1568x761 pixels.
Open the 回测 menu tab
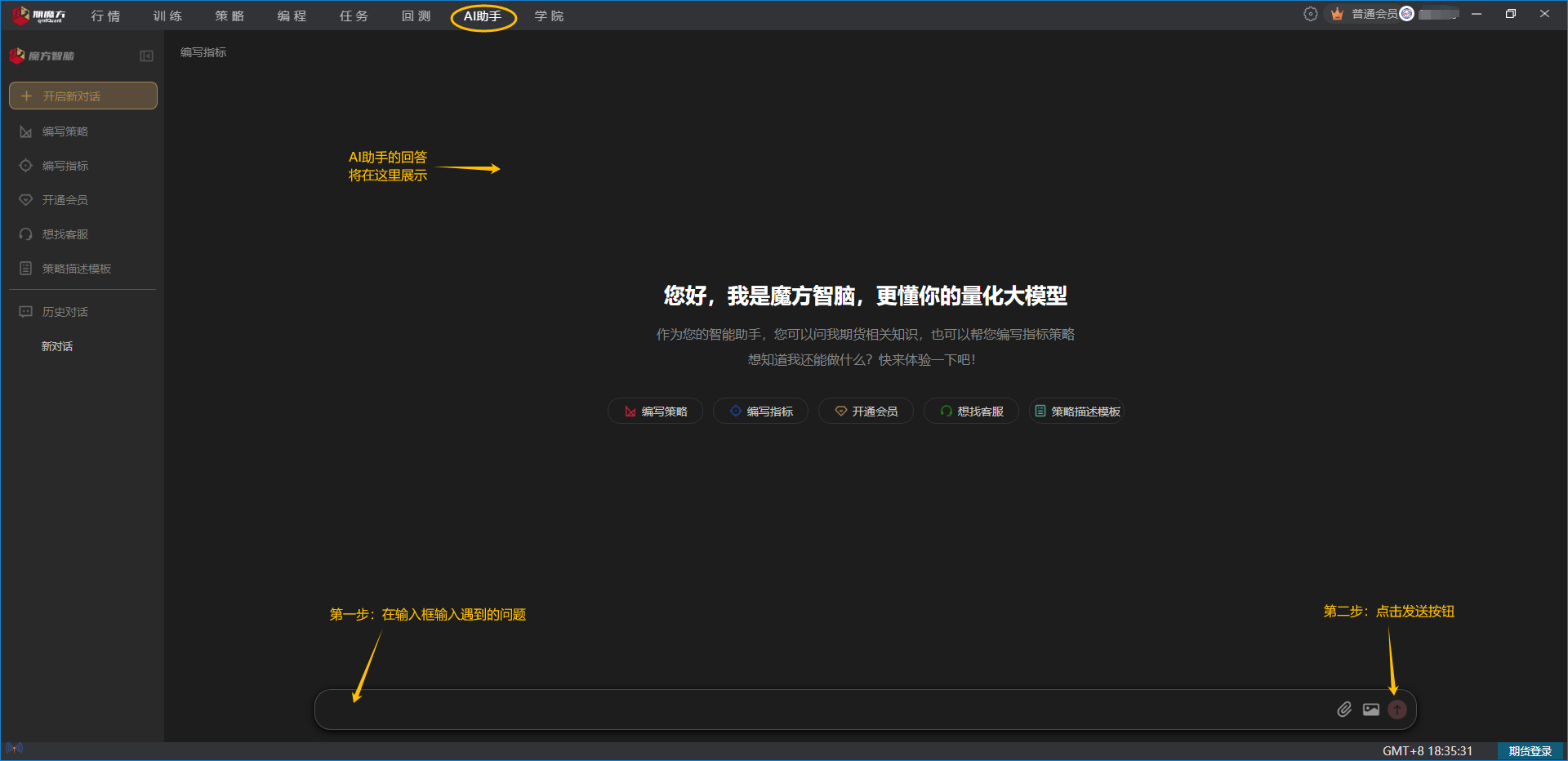416,16
